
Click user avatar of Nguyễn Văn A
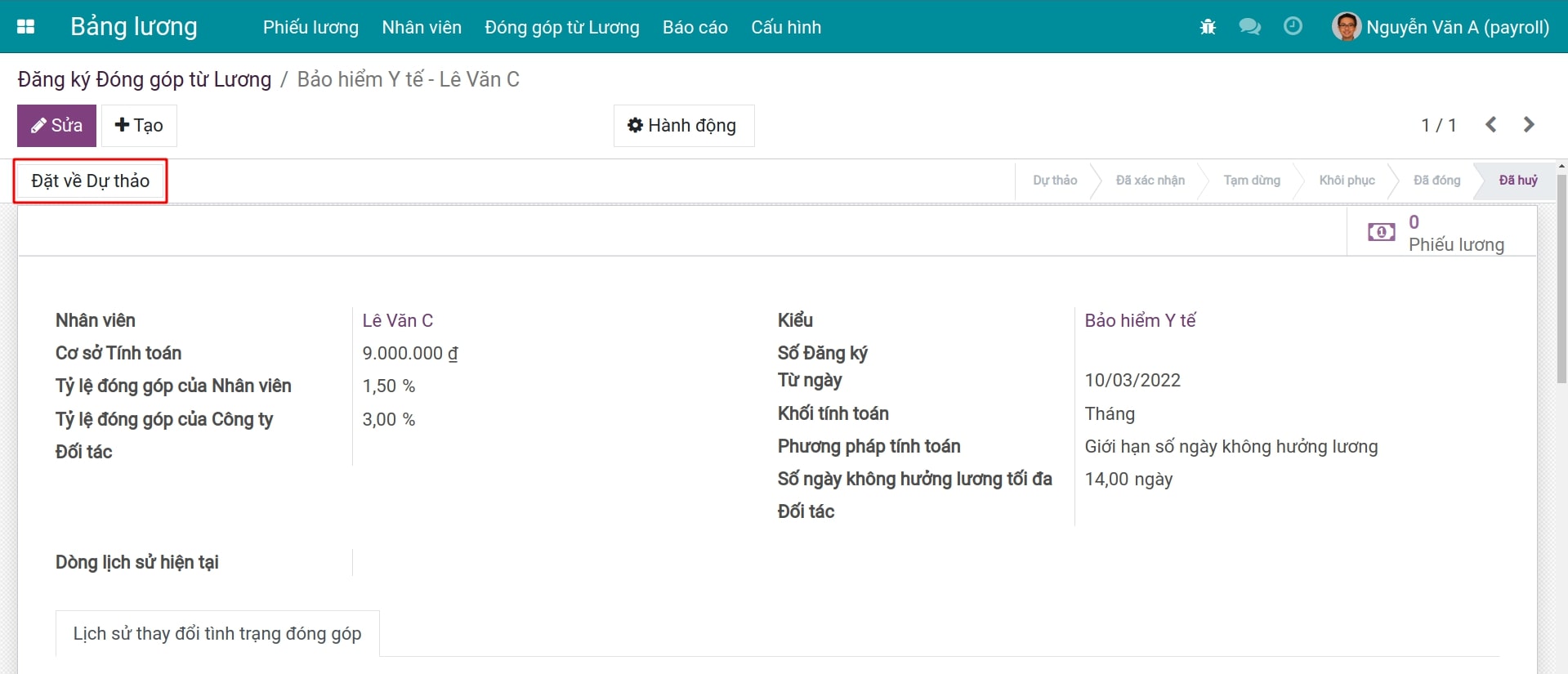[1345, 27]
